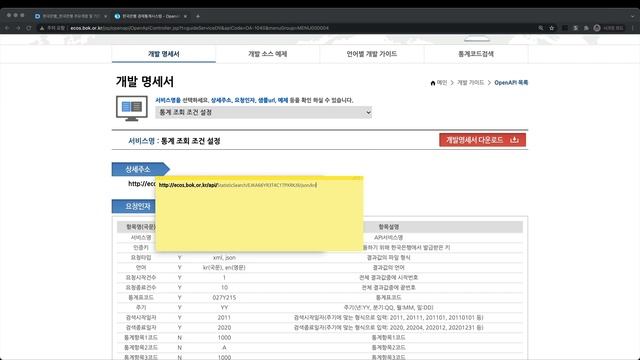Click the 인증키 row name
The height and width of the screenshot is (360, 640).
tap(141, 248)
